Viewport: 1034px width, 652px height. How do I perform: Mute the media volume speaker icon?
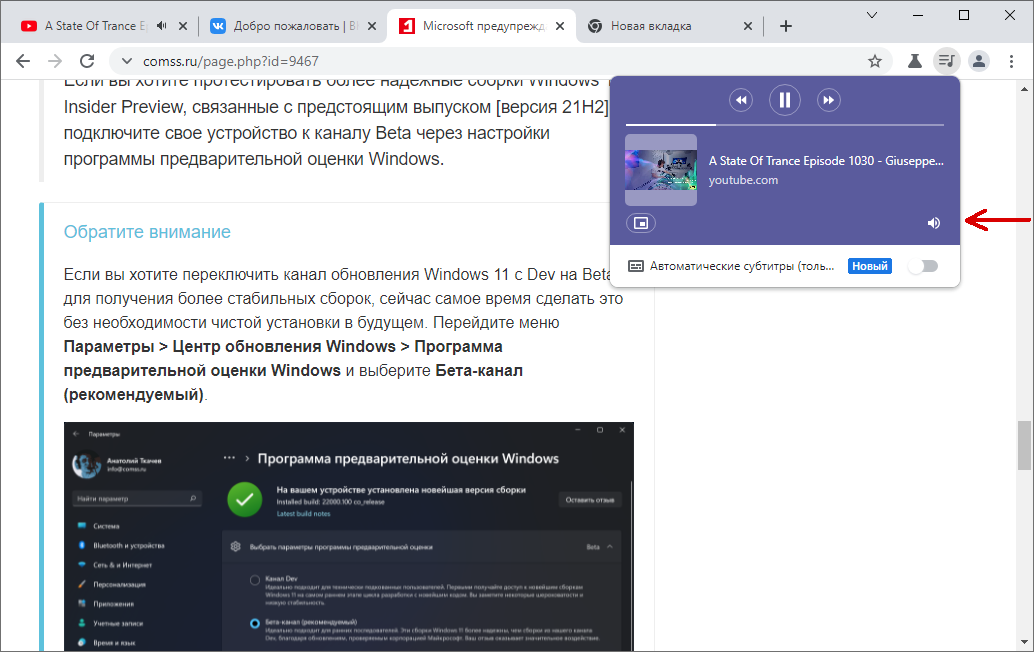click(x=933, y=222)
